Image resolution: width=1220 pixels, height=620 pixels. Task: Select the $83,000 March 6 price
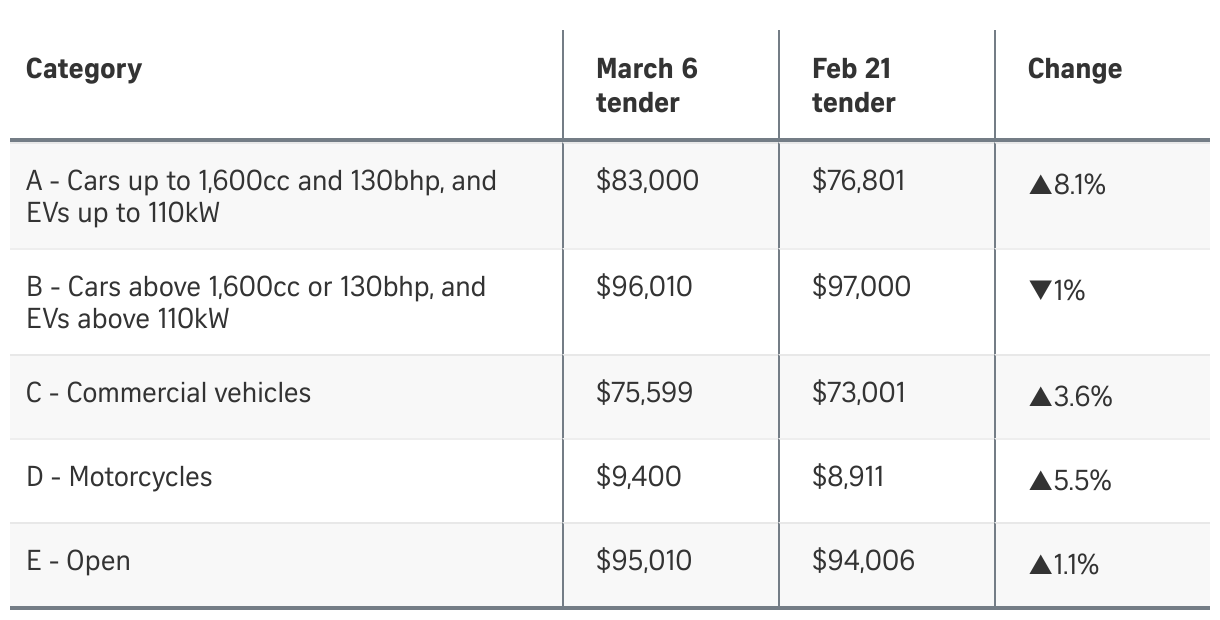tap(647, 181)
